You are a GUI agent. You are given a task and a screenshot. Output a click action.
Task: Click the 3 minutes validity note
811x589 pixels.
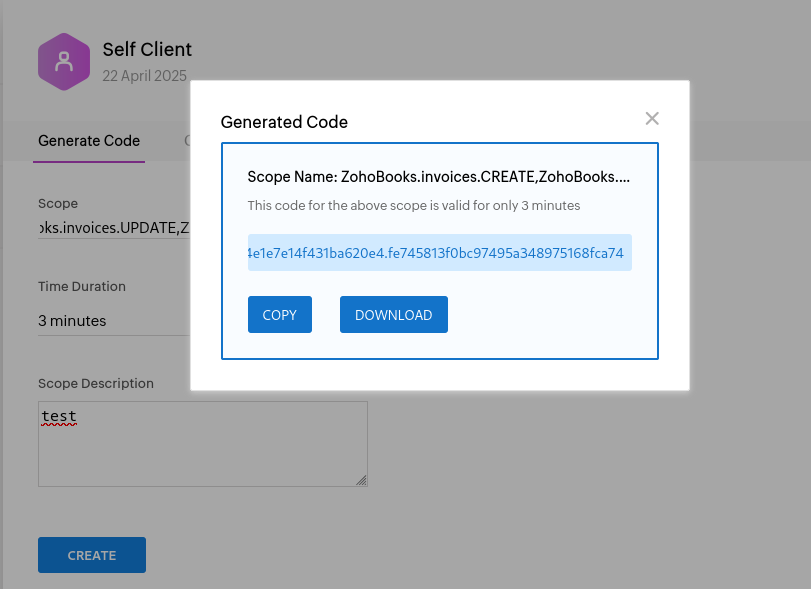tap(414, 205)
